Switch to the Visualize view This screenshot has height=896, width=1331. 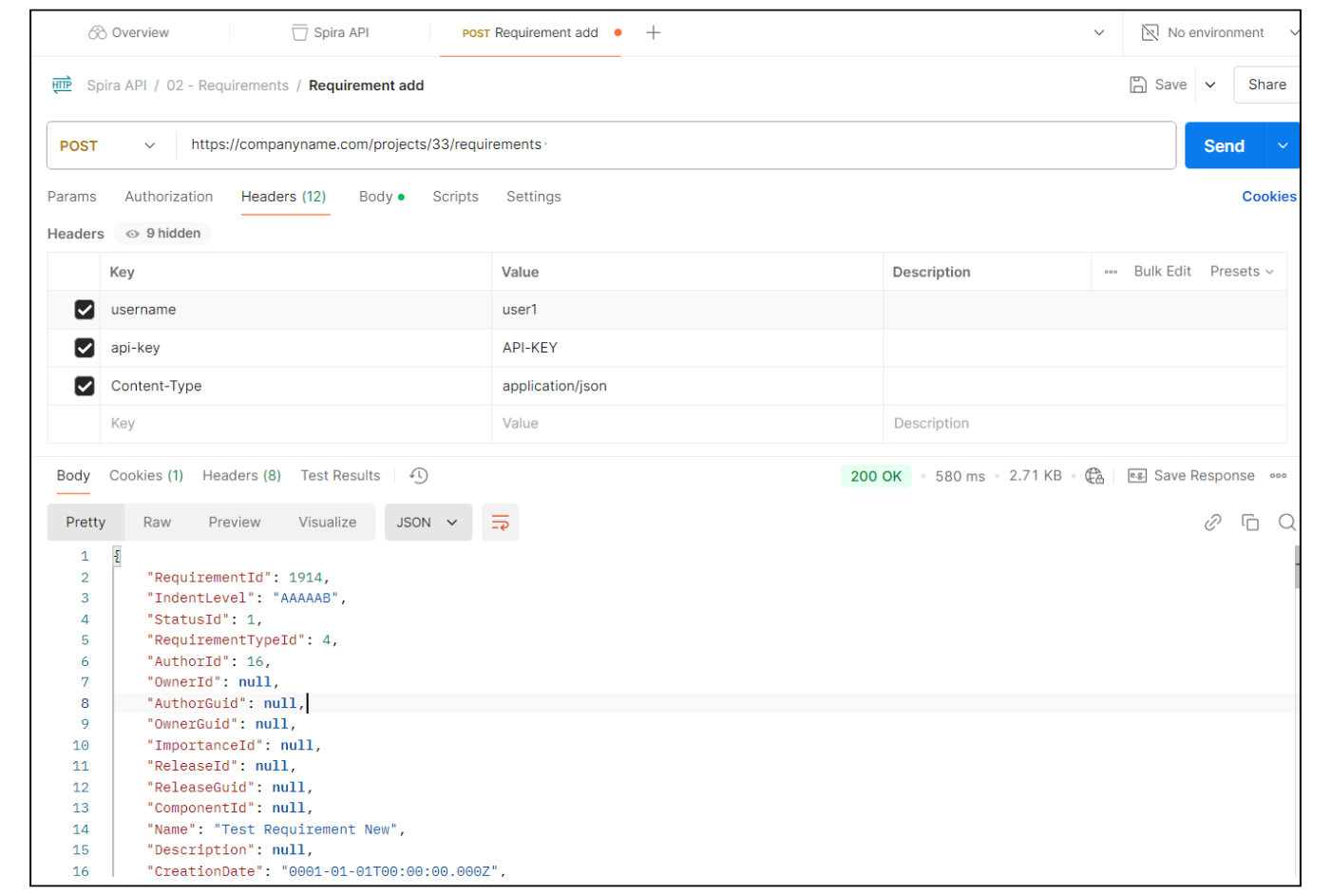[x=328, y=523]
